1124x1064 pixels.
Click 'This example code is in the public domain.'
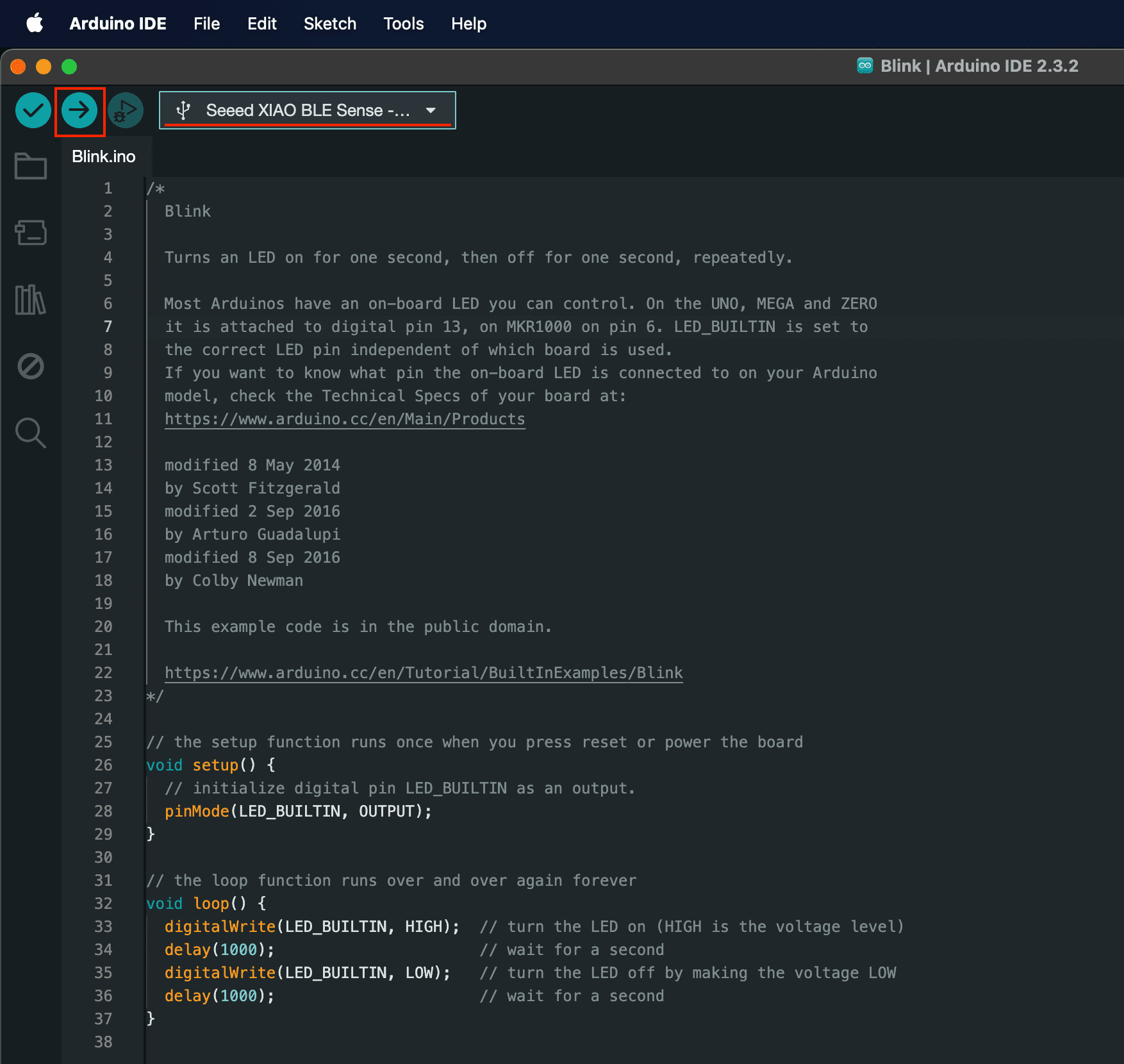tap(358, 627)
